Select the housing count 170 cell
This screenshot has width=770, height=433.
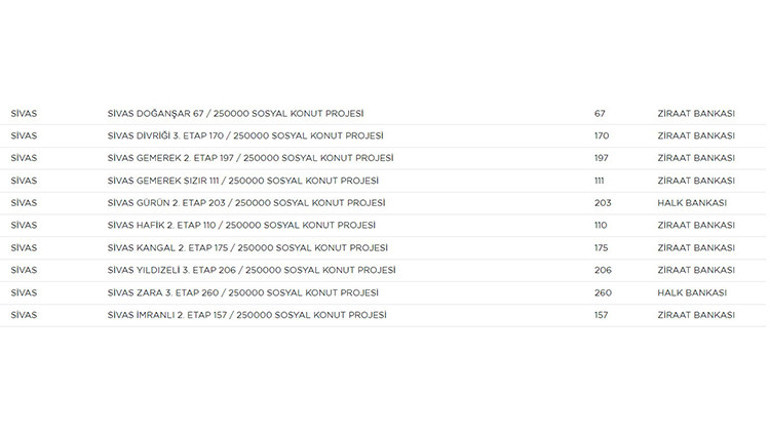point(601,136)
